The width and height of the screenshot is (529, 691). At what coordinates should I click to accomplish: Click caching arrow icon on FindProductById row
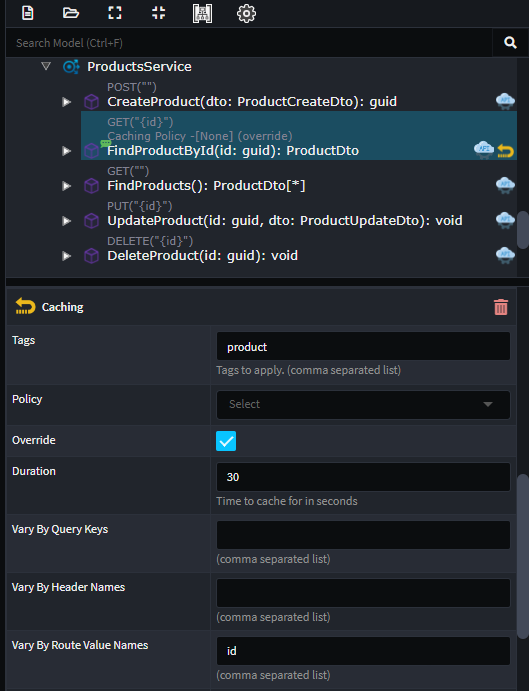click(x=506, y=151)
